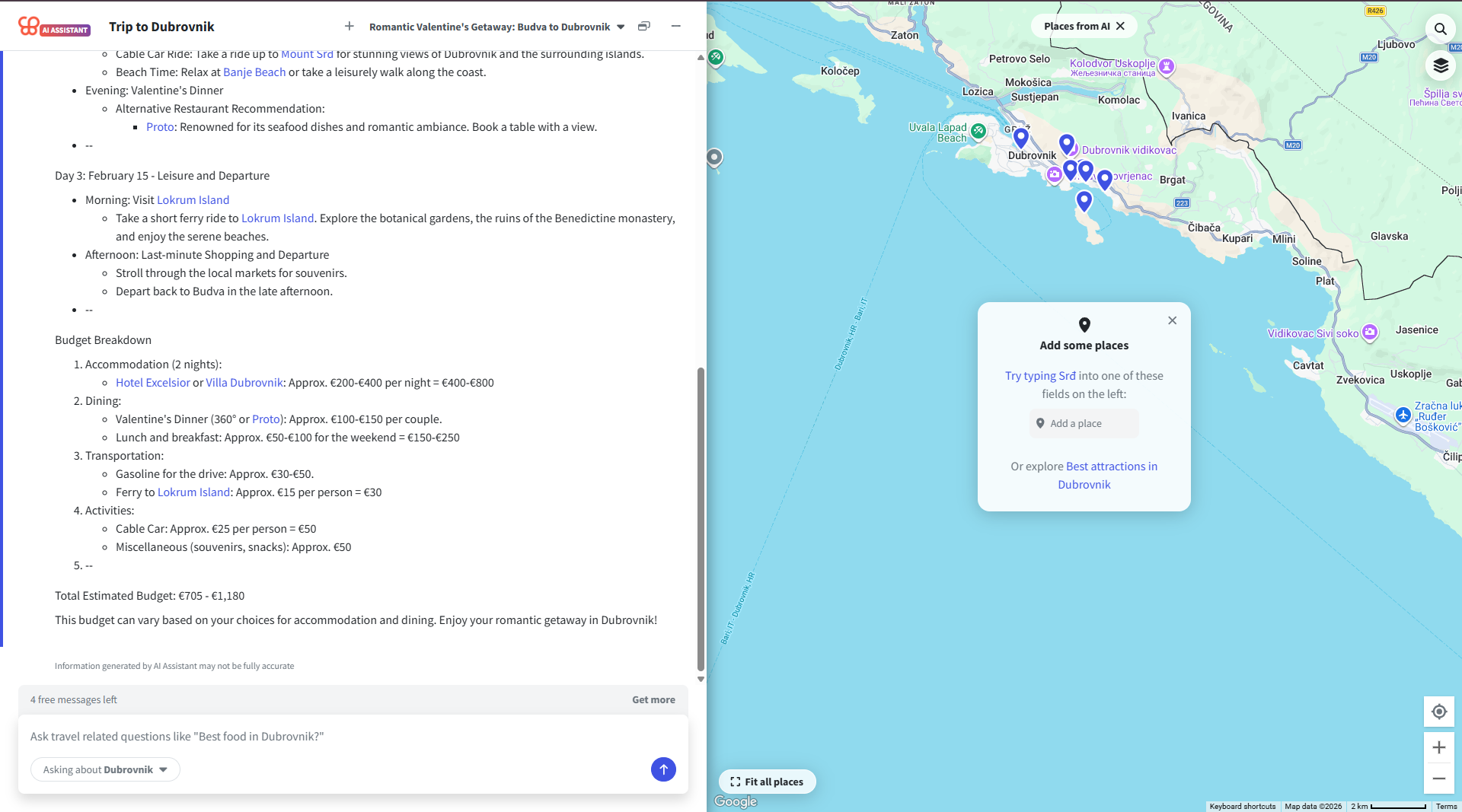Select the Lokrum island map pin

1084,201
